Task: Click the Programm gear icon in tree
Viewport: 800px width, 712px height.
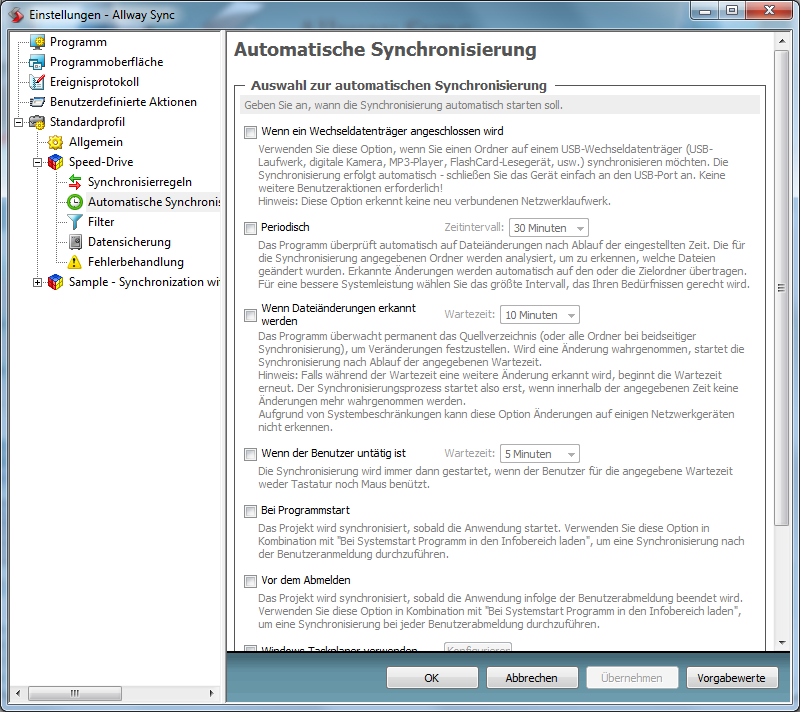Action: pos(37,42)
